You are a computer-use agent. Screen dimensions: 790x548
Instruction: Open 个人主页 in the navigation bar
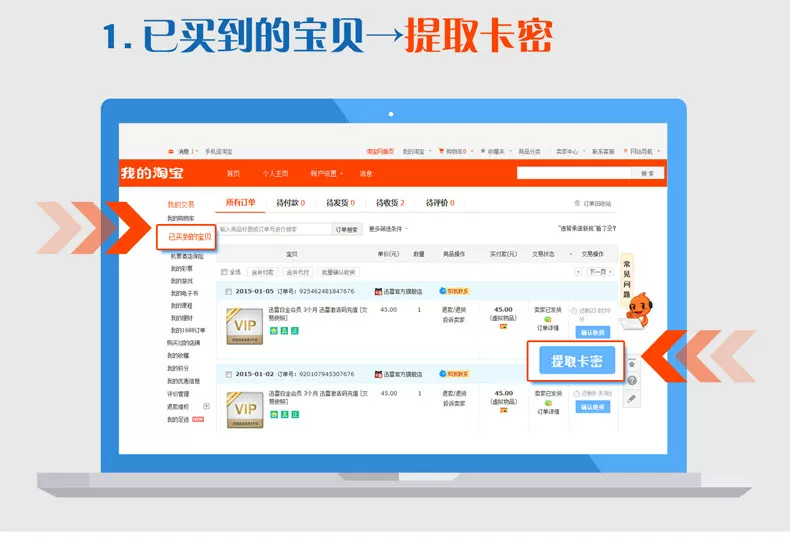click(x=275, y=173)
